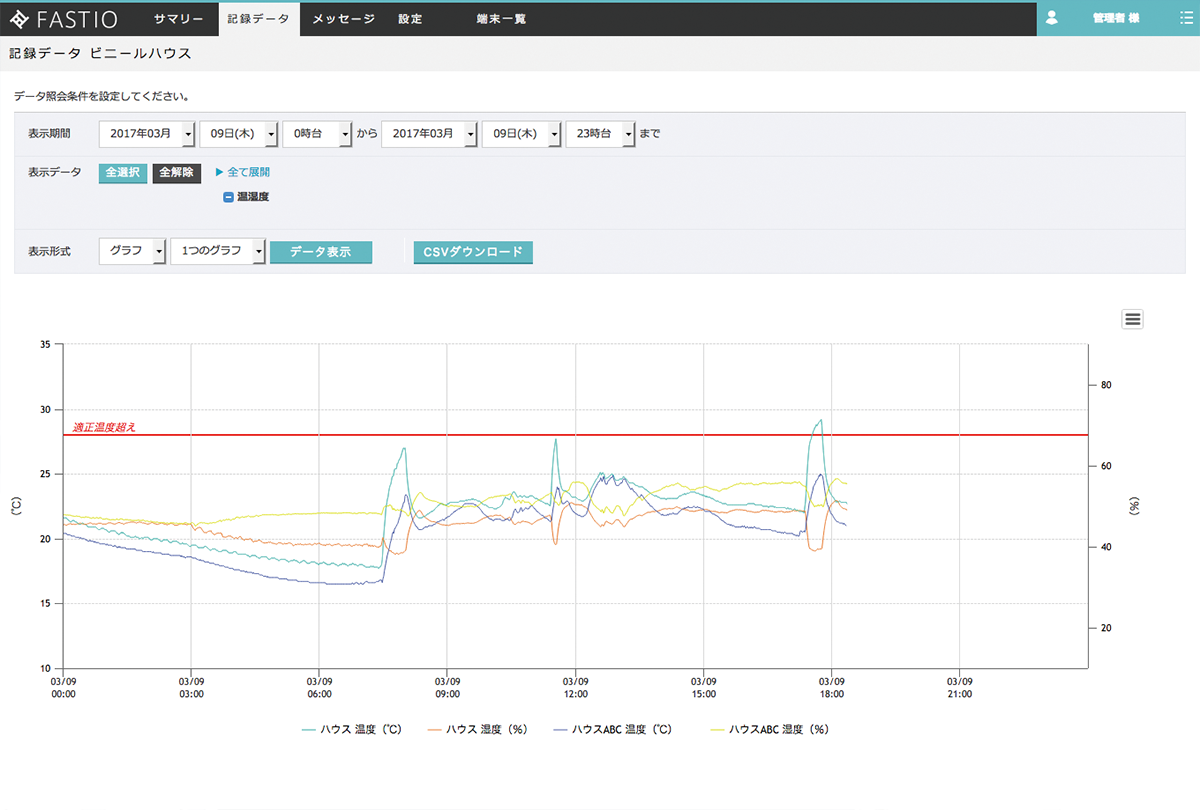Click the 管理者 様 account name
This screenshot has height=810, width=1200.
pyautogui.click(x=1116, y=19)
